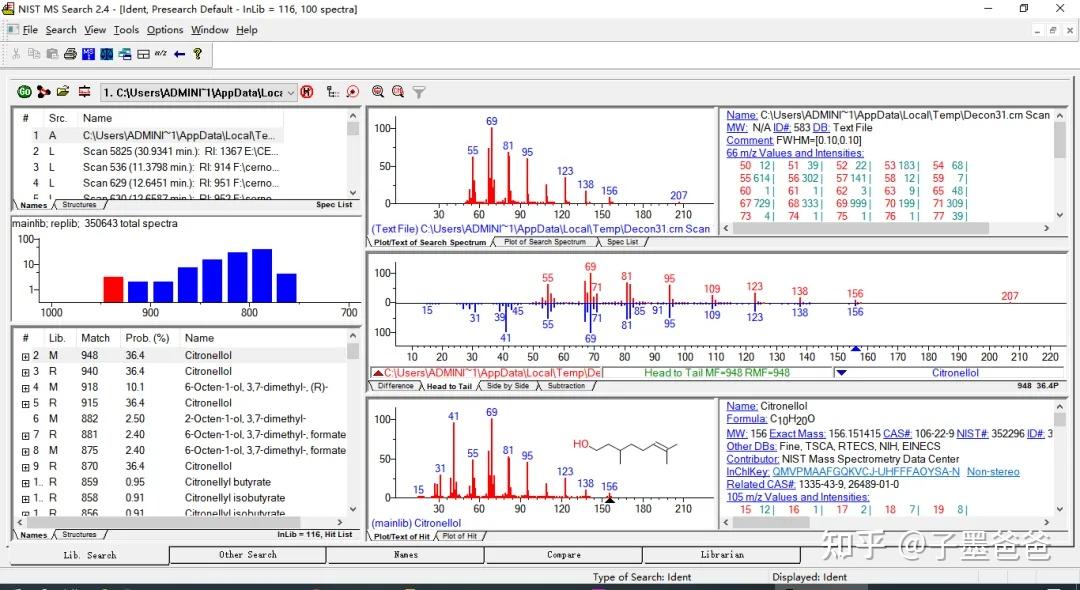The height and width of the screenshot is (590, 1080).
Task: Switch to Side by Side tab
Action: click(508, 386)
